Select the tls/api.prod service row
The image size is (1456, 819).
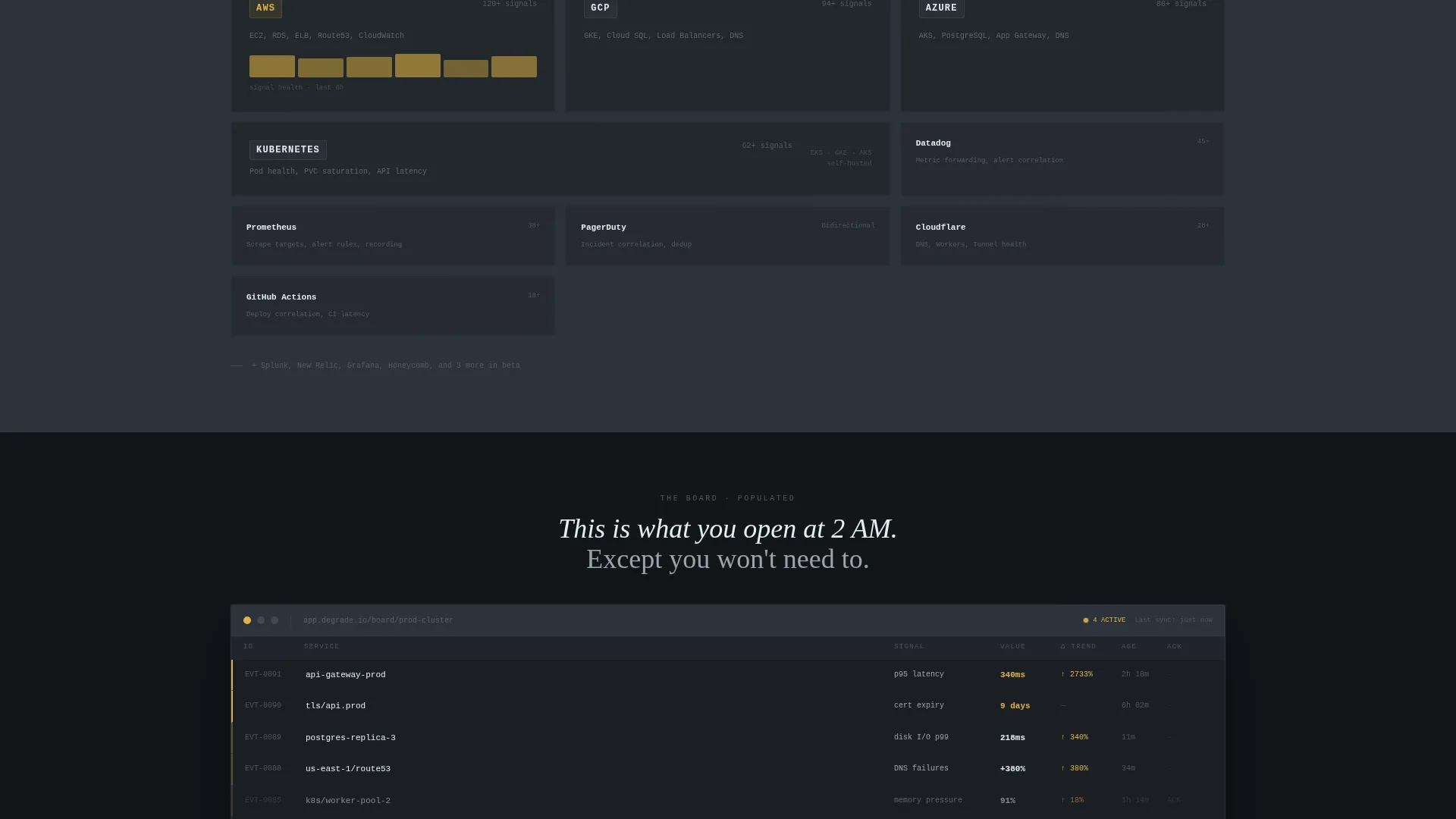[728, 706]
